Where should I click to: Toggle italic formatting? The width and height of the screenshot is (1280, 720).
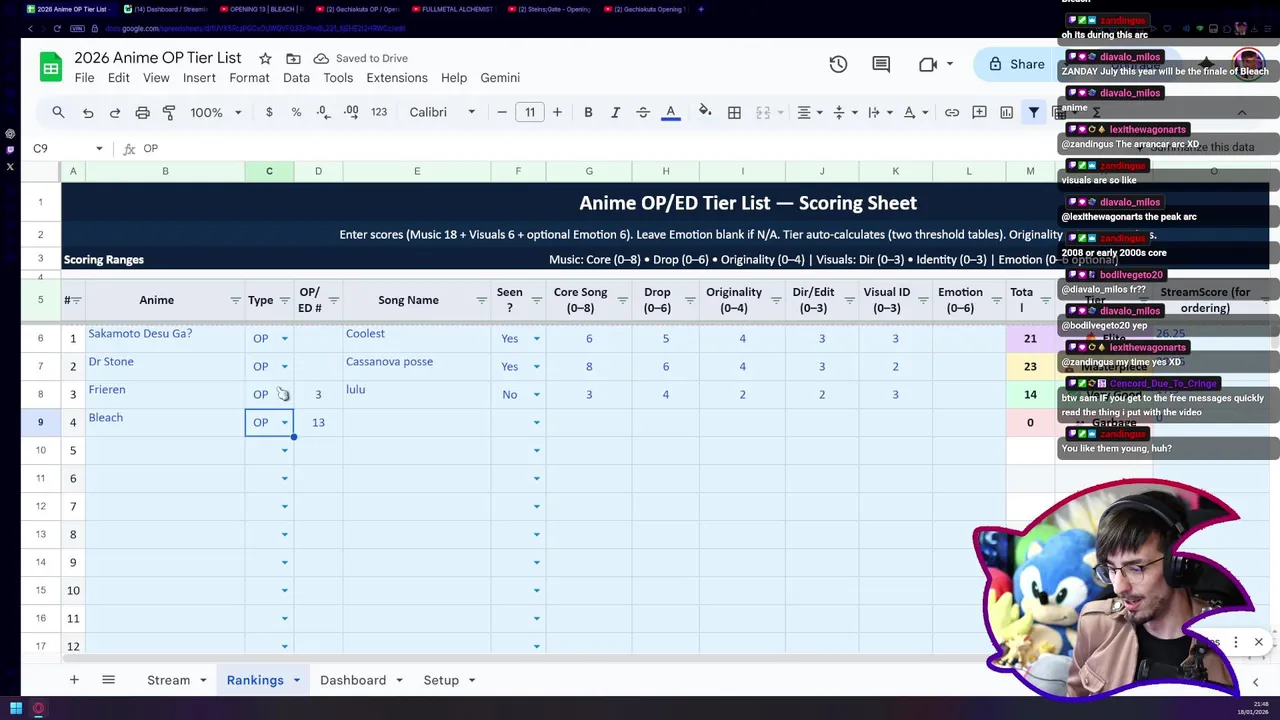(x=615, y=112)
